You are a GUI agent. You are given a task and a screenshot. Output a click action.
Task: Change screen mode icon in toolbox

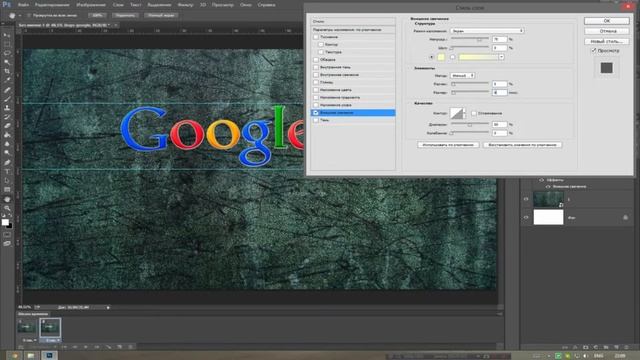pyautogui.click(x=7, y=243)
